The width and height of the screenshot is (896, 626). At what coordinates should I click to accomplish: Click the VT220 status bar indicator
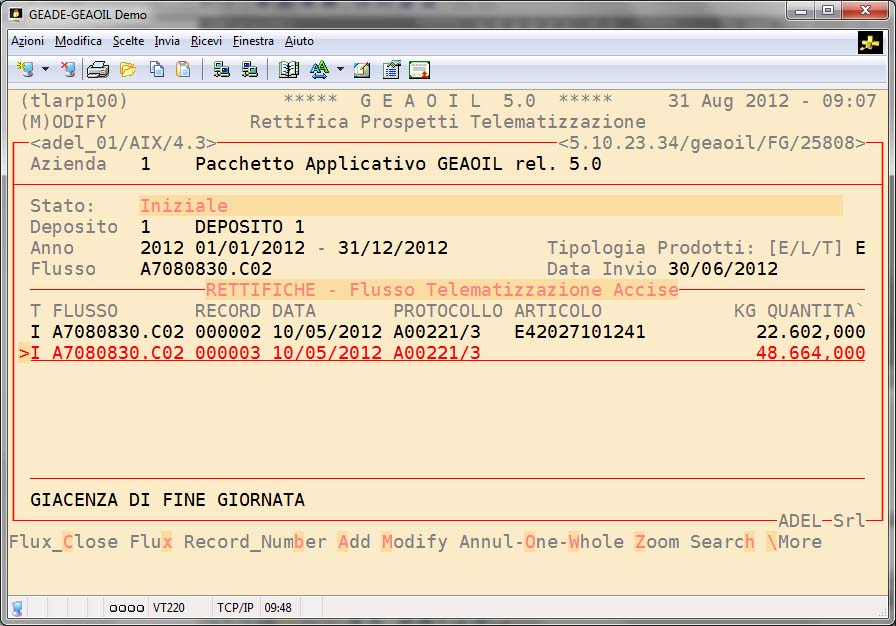point(167,607)
